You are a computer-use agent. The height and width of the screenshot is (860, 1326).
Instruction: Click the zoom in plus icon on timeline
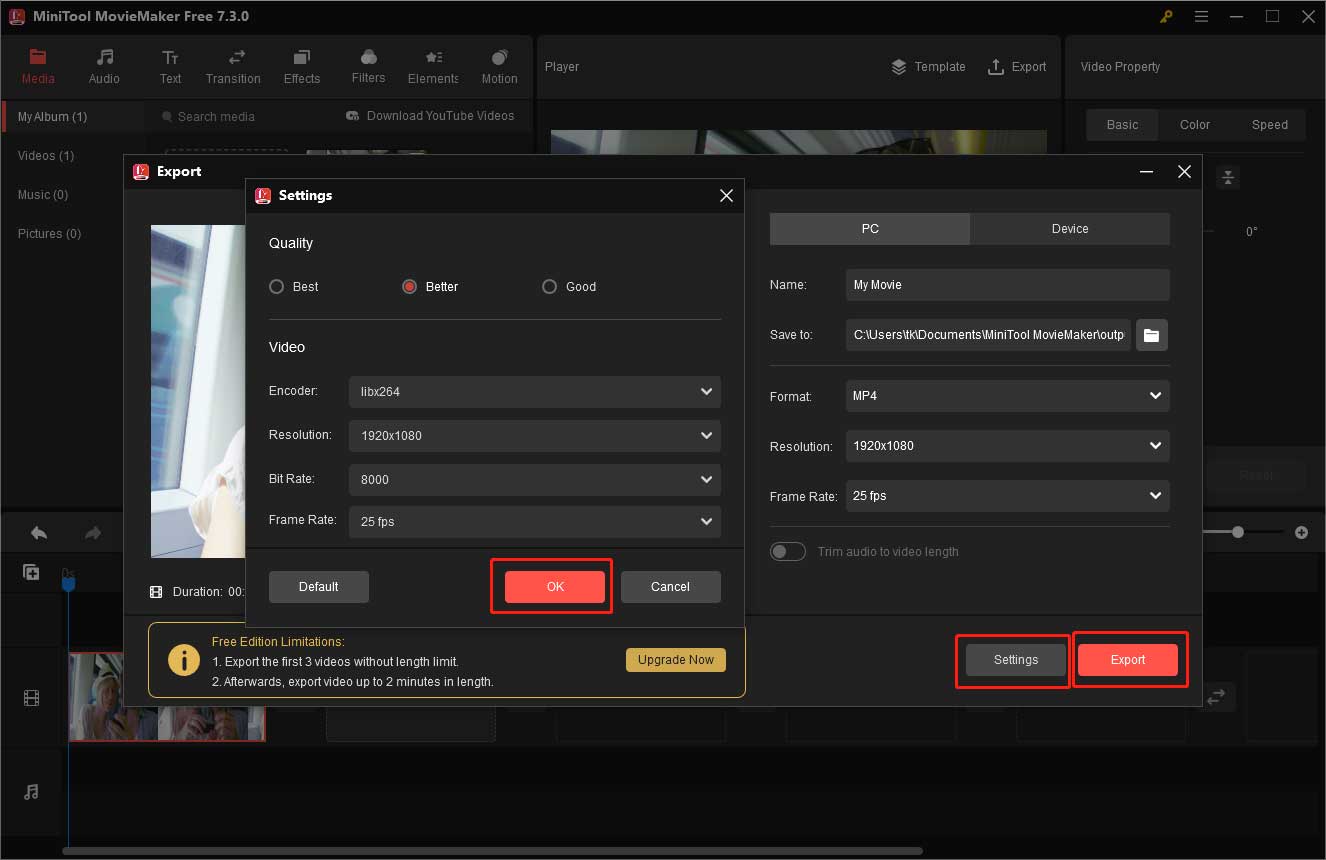pos(1301,533)
